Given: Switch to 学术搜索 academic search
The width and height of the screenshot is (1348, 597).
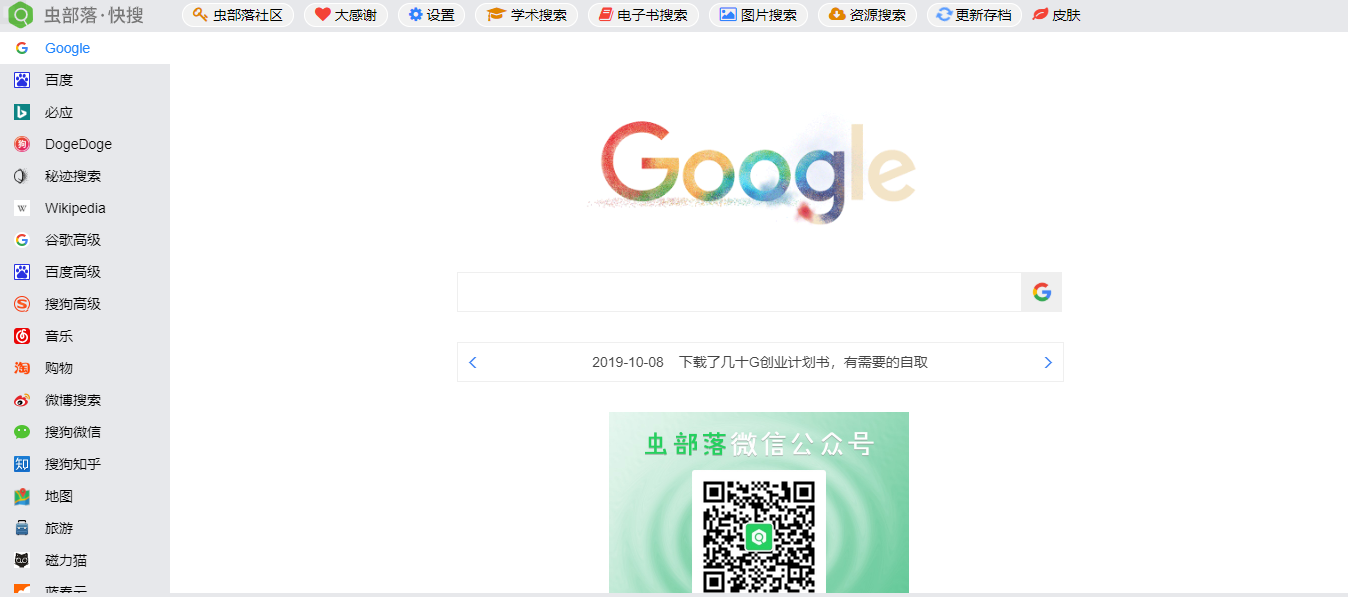Looking at the screenshot, I should point(526,15).
